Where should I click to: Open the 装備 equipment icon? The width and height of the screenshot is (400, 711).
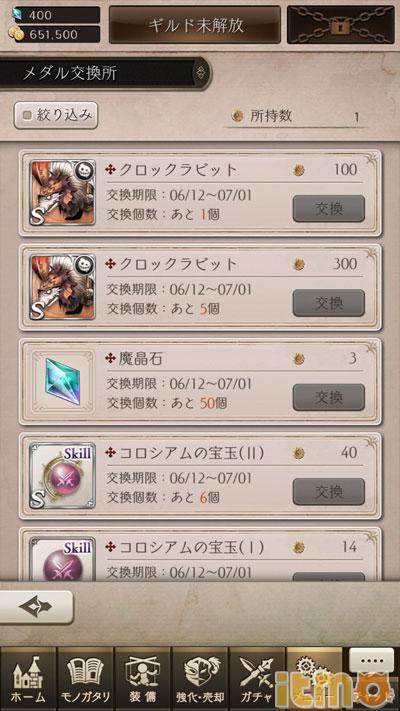(142, 679)
